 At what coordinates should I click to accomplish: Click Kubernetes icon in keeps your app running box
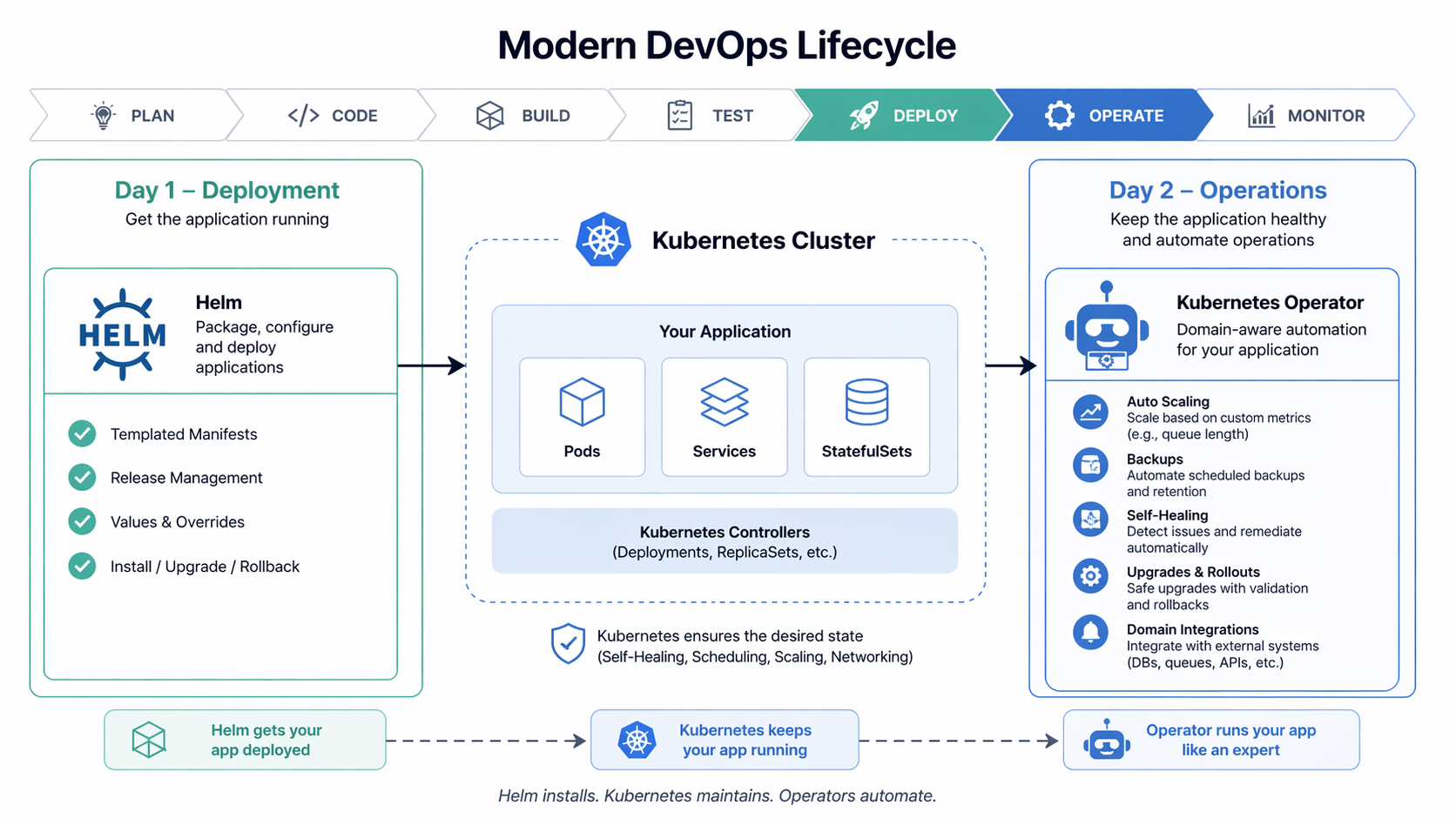[x=637, y=740]
